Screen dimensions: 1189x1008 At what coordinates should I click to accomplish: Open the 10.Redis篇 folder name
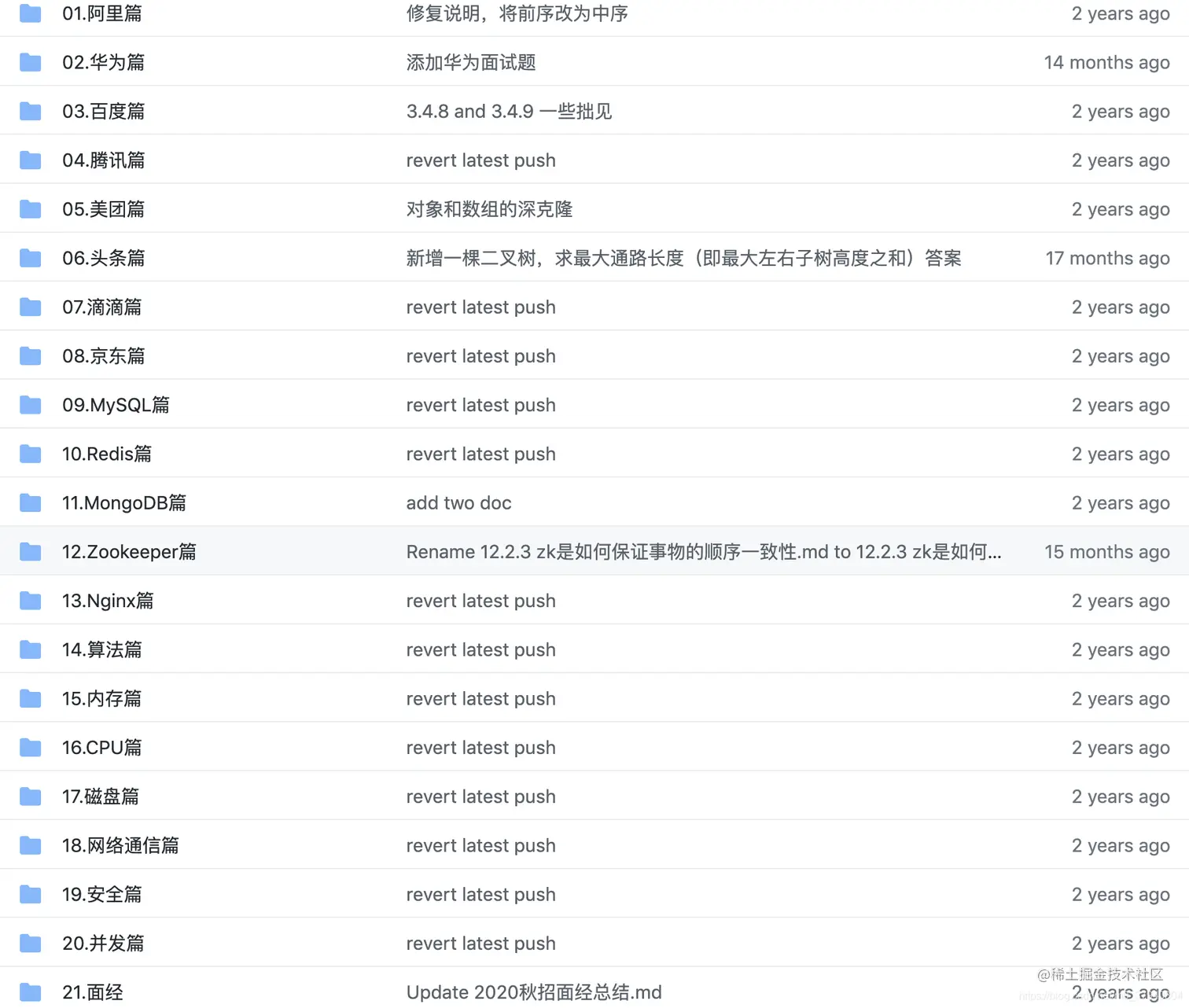(107, 454)
